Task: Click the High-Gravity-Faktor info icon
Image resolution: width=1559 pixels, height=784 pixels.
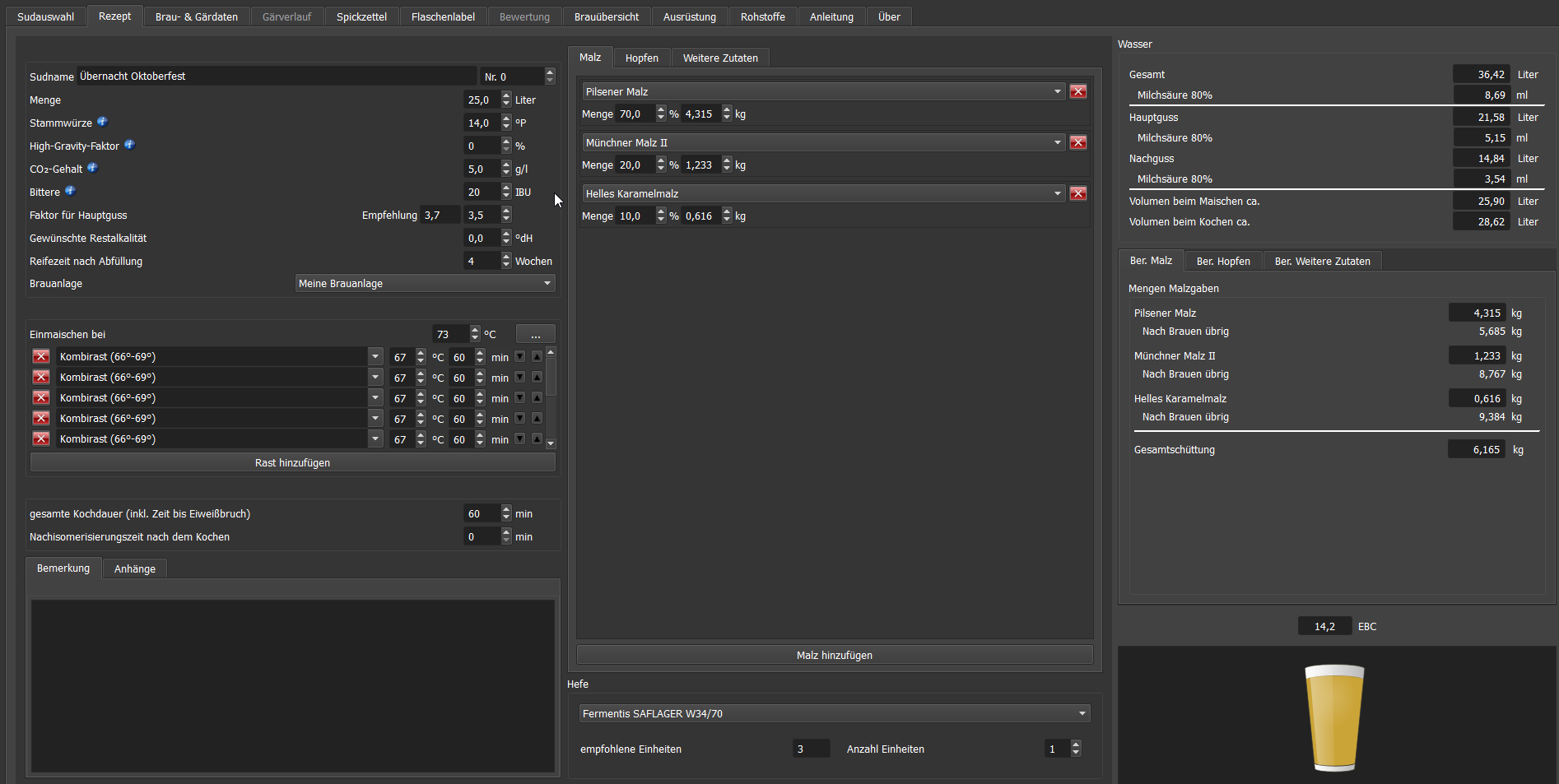Action: (129, 145)
